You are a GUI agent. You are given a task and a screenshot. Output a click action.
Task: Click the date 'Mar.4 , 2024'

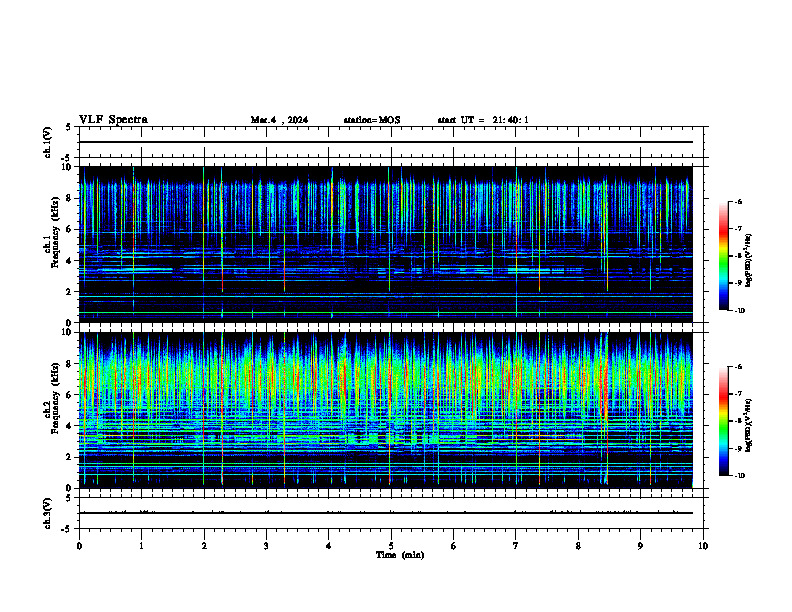(279, 120)
